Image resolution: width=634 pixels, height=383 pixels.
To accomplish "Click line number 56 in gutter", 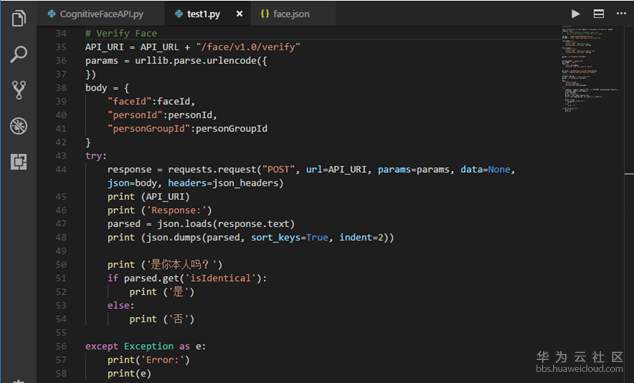I will [x=61, y=346].
